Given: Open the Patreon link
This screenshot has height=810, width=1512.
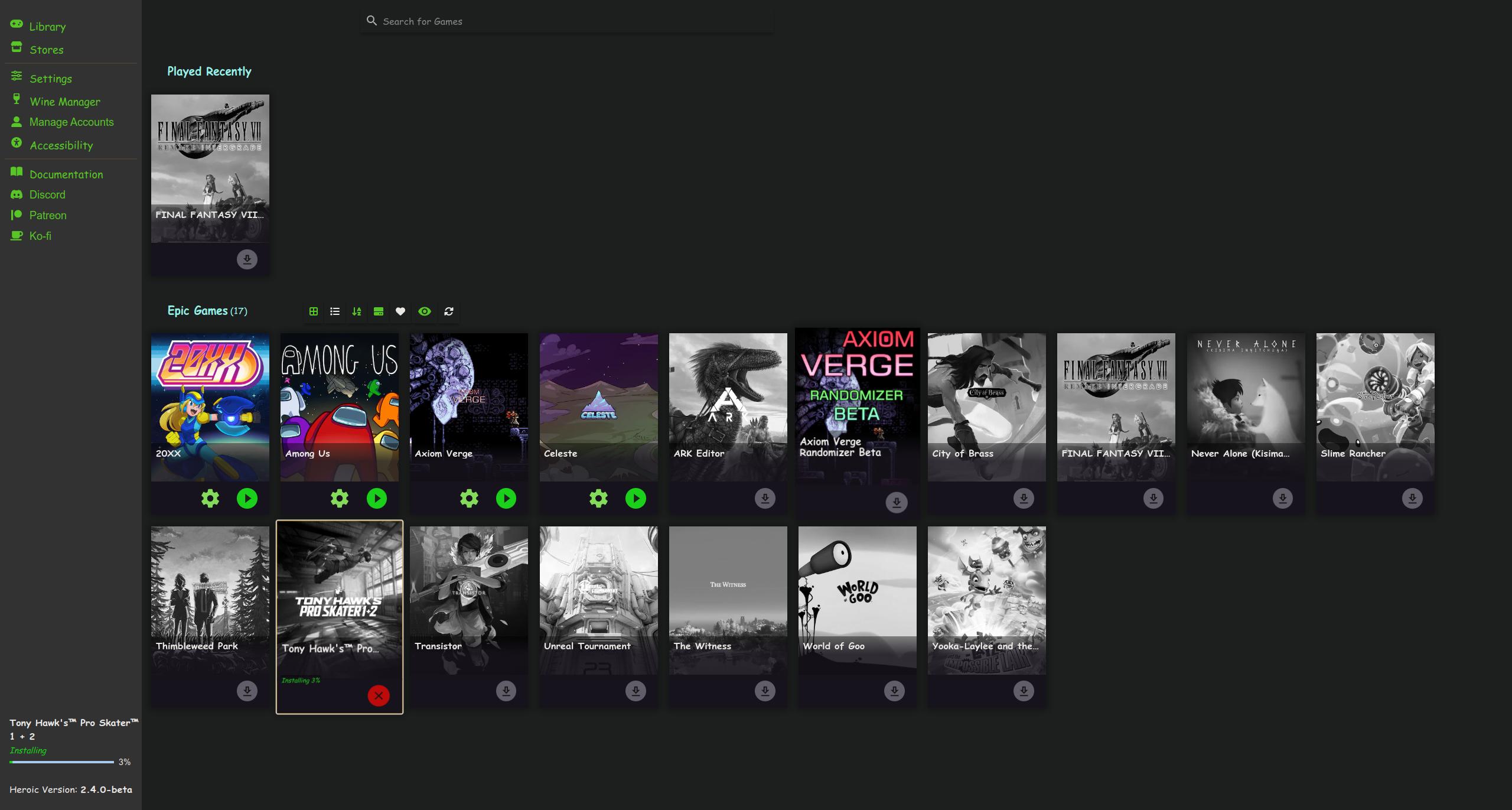Looking at the screenshot, I should pos(39,215).
